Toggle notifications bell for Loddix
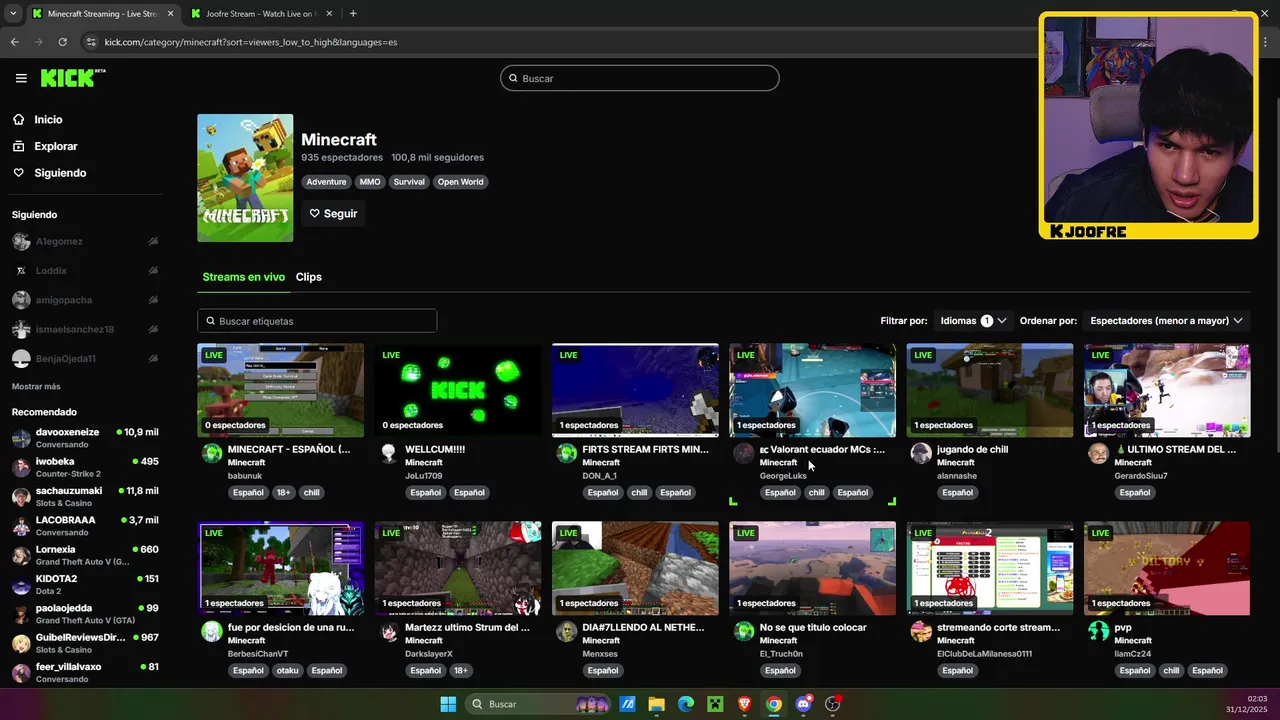The image size is (1280, 720). pos(153,270)
